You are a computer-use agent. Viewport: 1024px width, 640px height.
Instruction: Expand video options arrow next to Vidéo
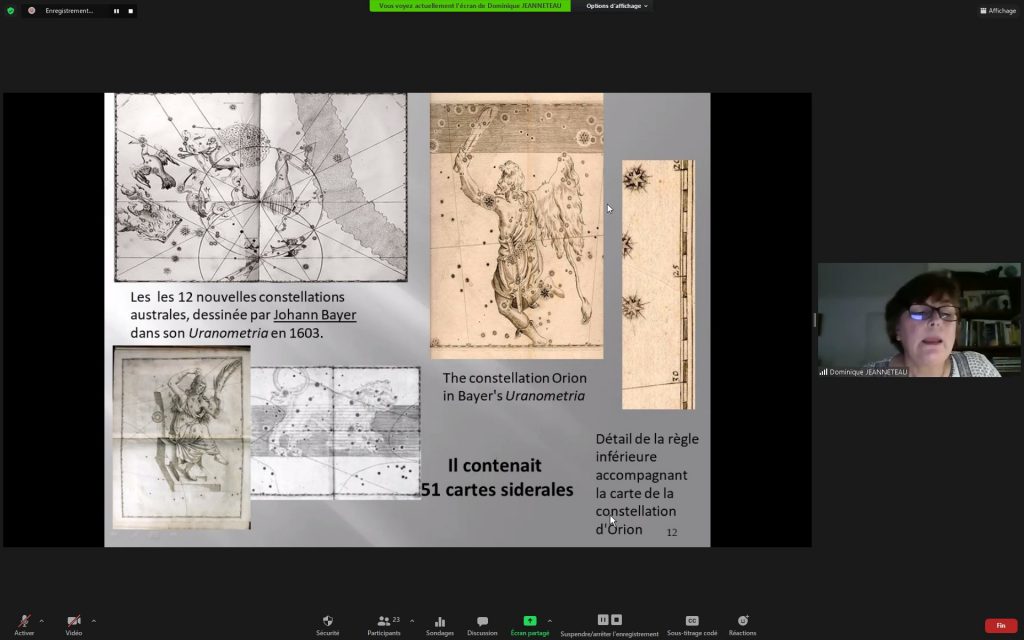93,620
